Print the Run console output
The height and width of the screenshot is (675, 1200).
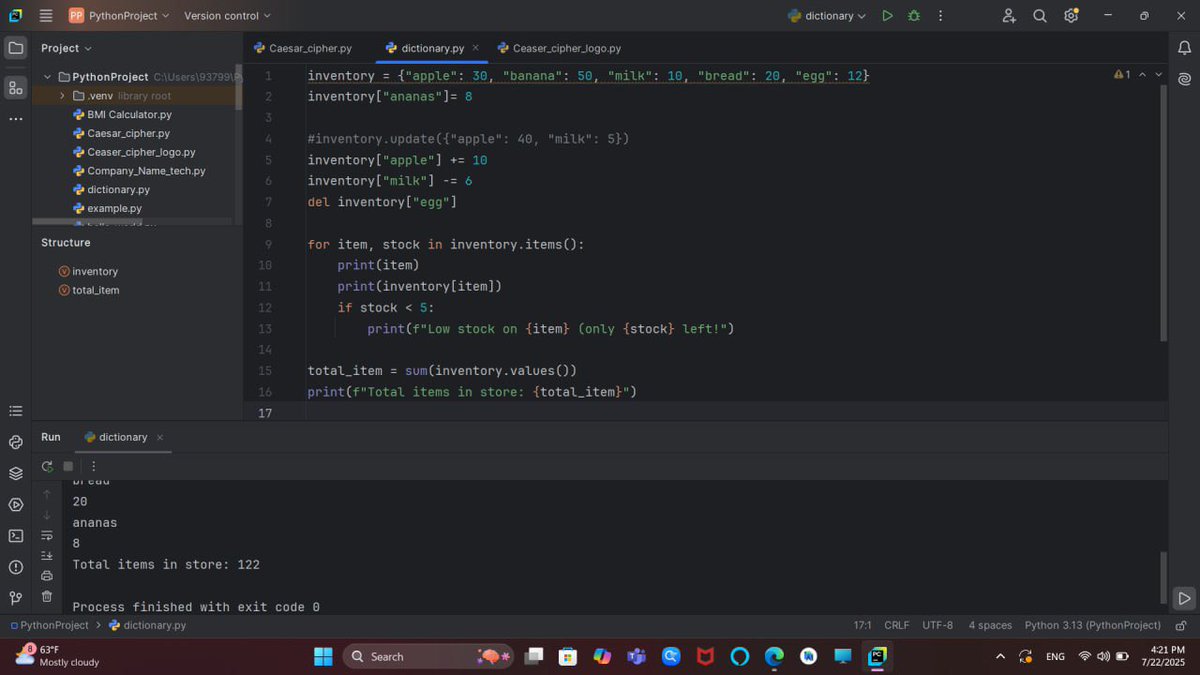[47, 576]
